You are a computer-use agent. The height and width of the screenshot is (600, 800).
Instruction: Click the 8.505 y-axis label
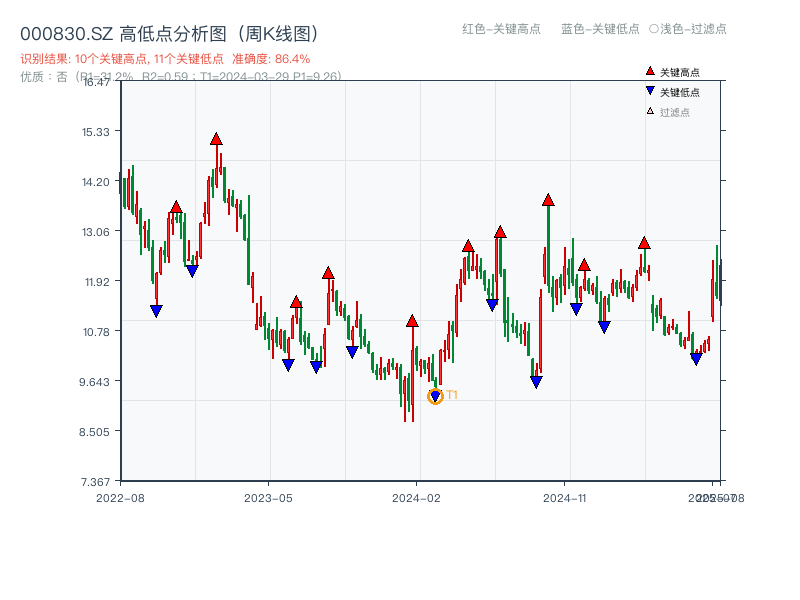94,432
